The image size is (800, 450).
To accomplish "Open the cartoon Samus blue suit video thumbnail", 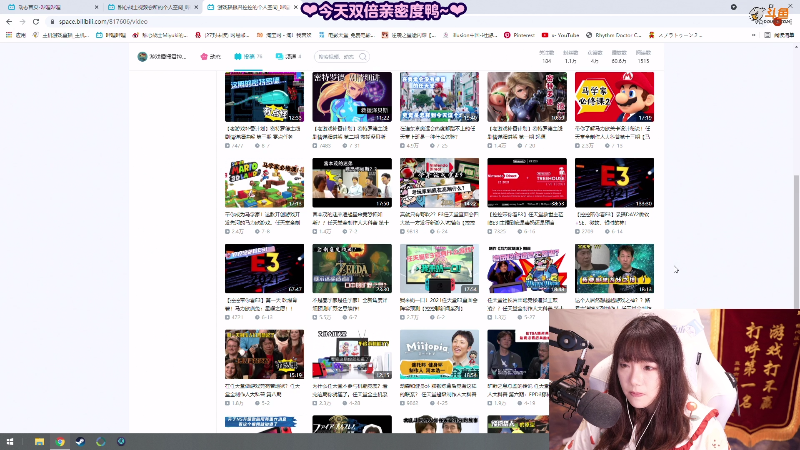I will (352, 97).
